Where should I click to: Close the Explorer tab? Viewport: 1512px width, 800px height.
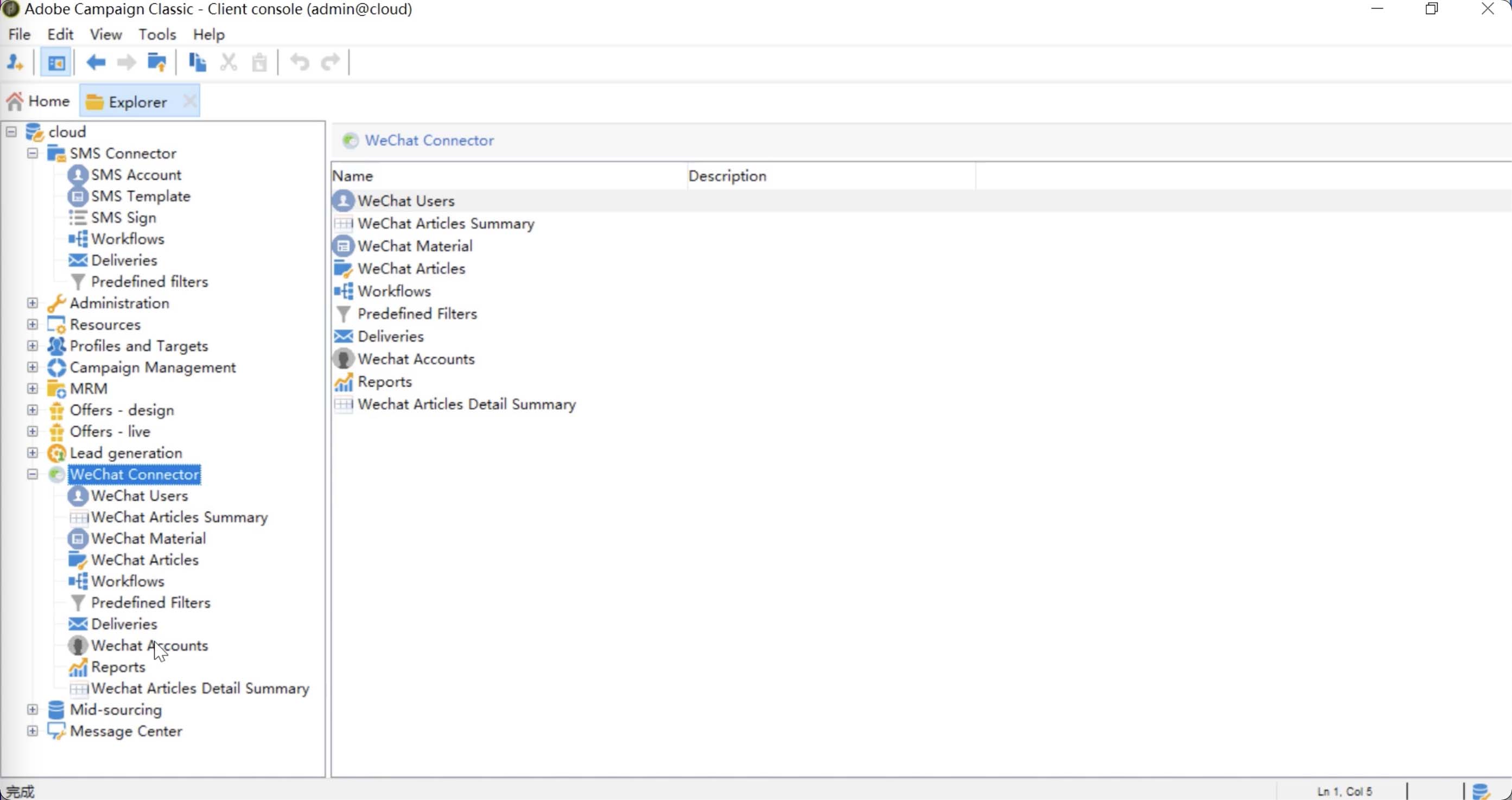click(189, 101)
